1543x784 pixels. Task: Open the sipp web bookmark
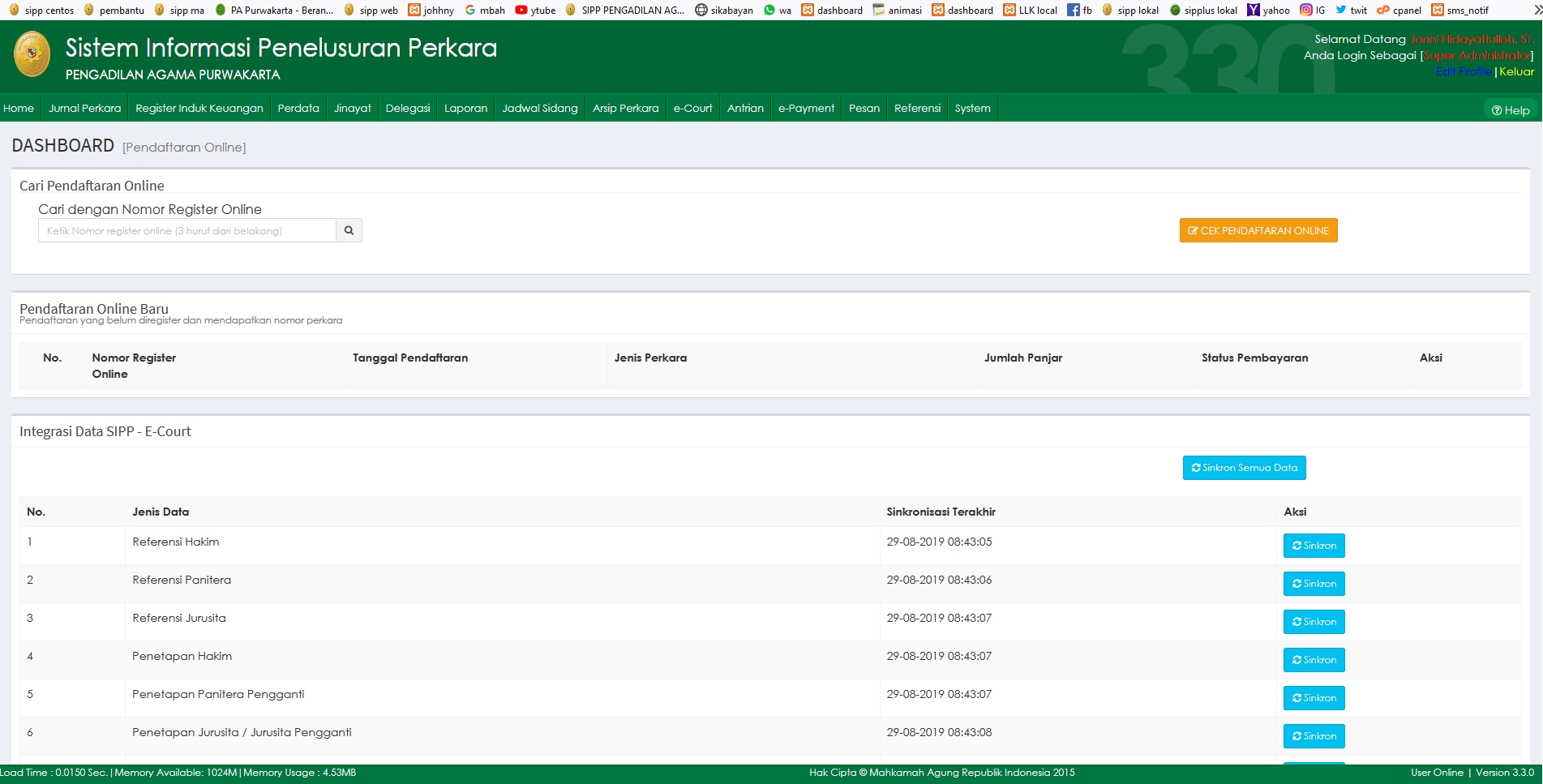pos(371,10)
